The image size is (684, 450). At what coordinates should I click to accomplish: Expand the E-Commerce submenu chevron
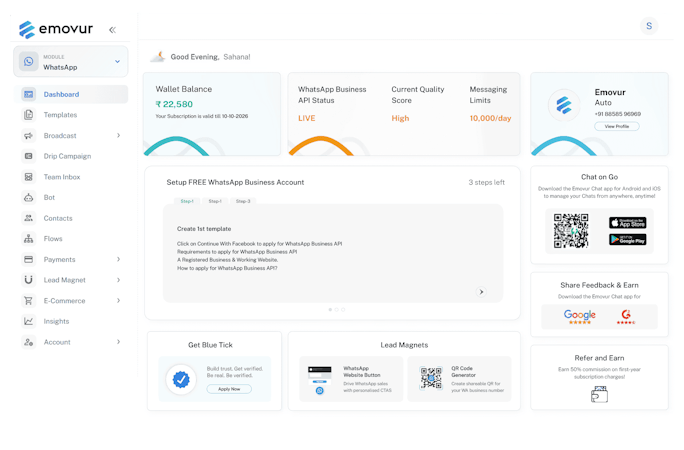point(118,300)
